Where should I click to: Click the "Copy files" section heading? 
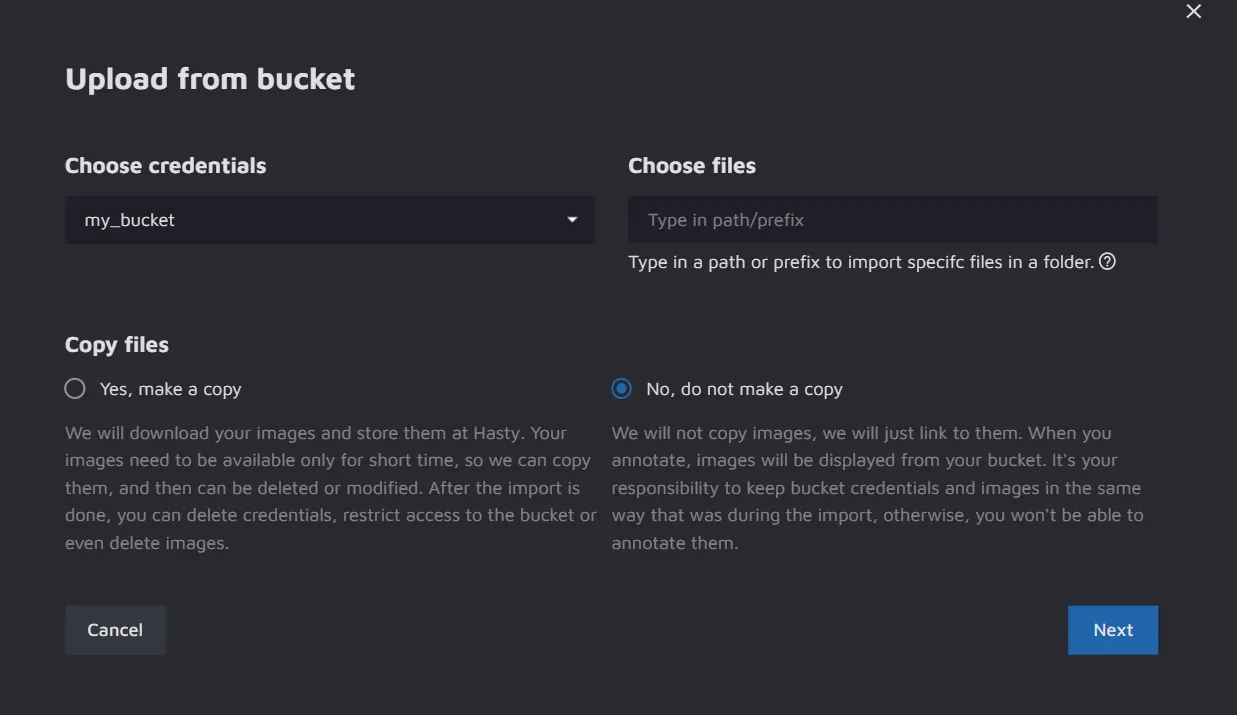117,345
